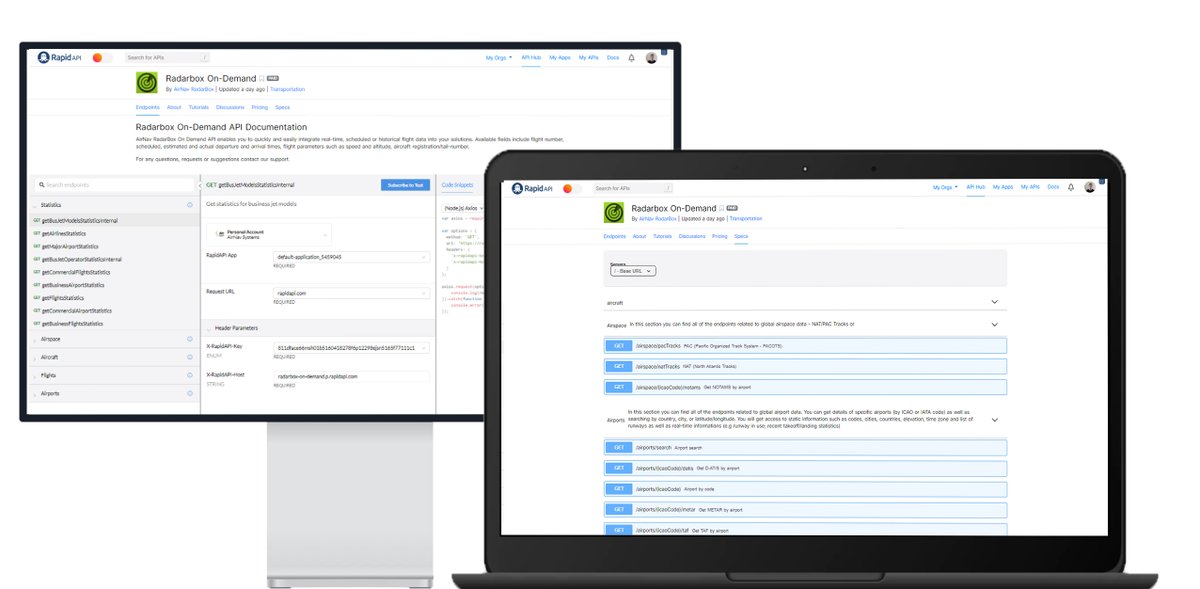Open the Endpoints tab on the monitor
This screenshot has width=1200, height=589.
[147, 107]
